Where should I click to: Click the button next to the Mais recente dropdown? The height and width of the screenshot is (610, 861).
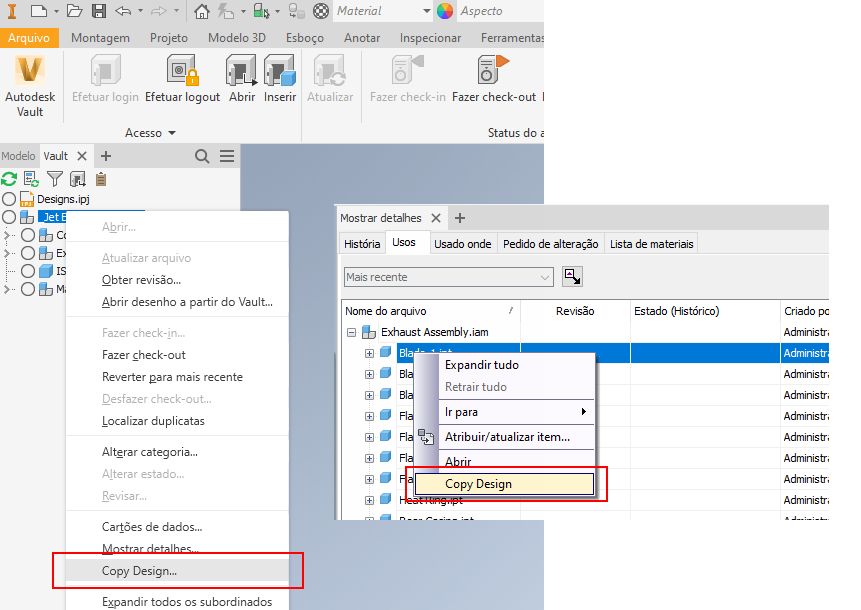572,277
